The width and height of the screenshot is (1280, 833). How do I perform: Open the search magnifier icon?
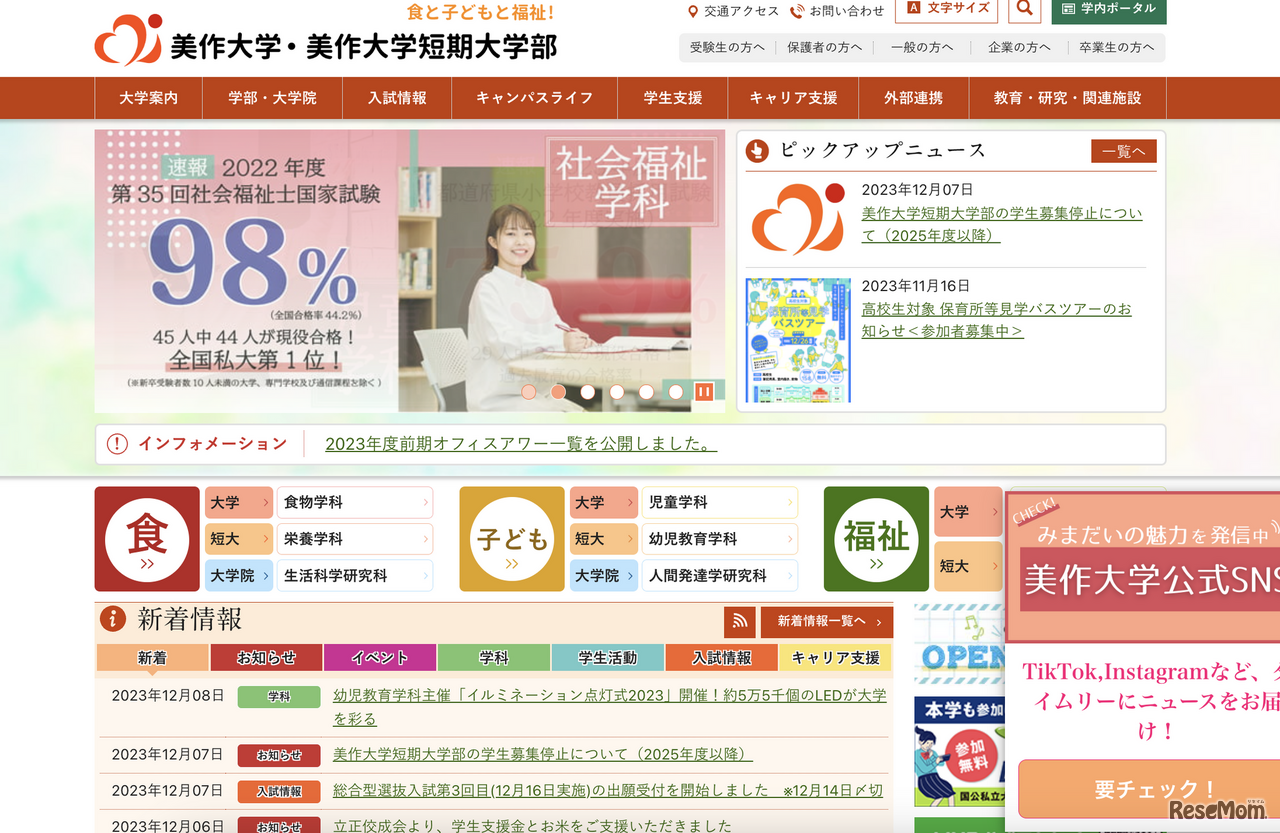tap(1024, 11)
